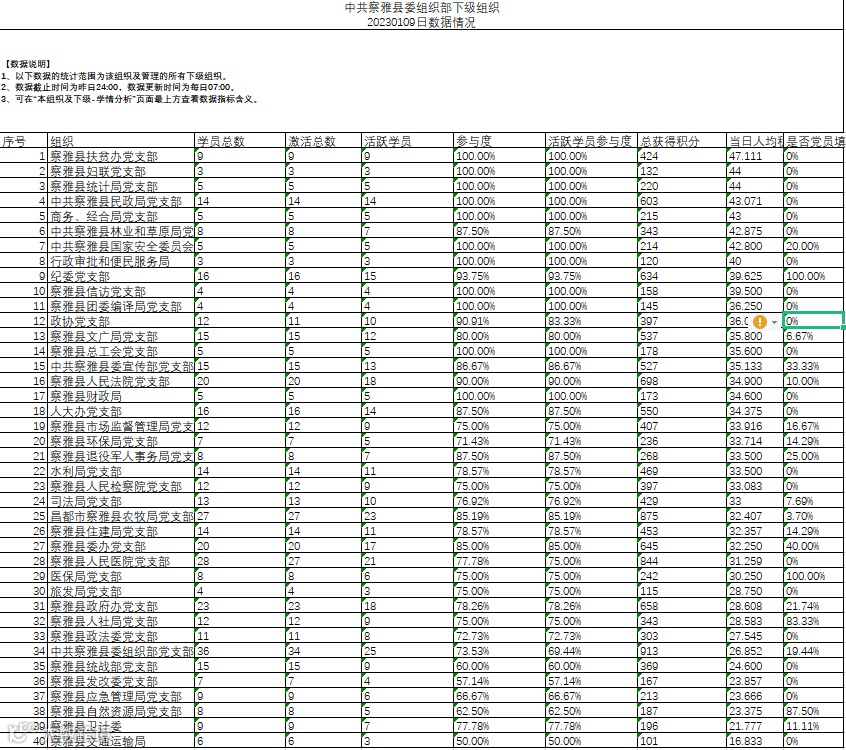Click the cell 察雅县应急管理局党支部
This screenshot has width=846, height=750.
click(x=121, y=696)
